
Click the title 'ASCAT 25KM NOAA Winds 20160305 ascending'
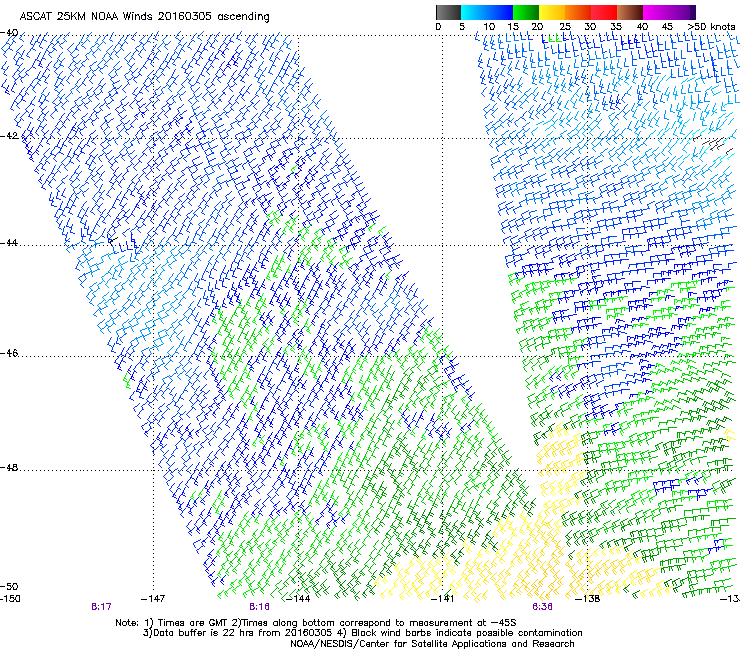(x=144, y=17)
